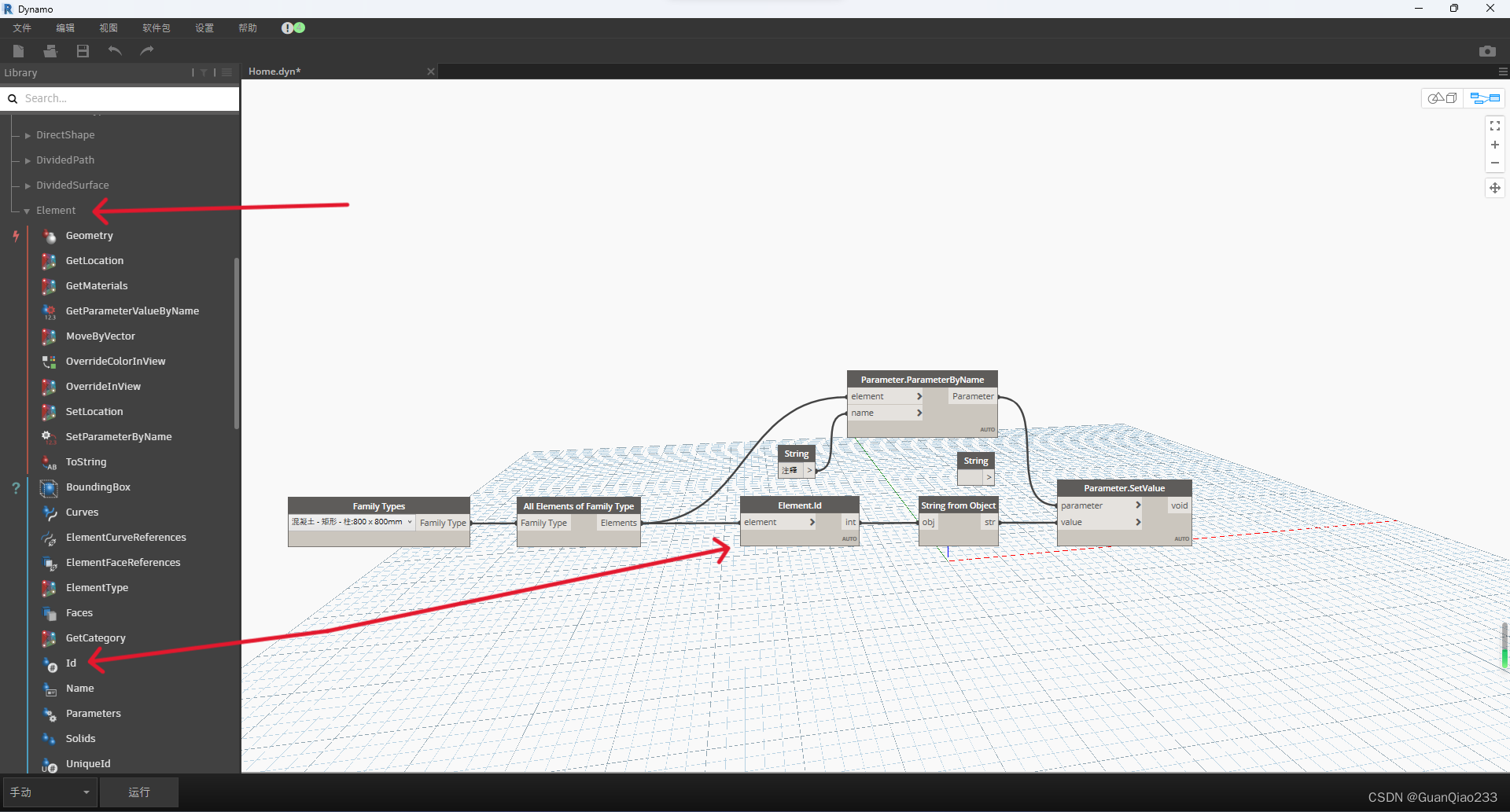
Task: Toggle the graph node view mode
Action: pos(1483,97)
